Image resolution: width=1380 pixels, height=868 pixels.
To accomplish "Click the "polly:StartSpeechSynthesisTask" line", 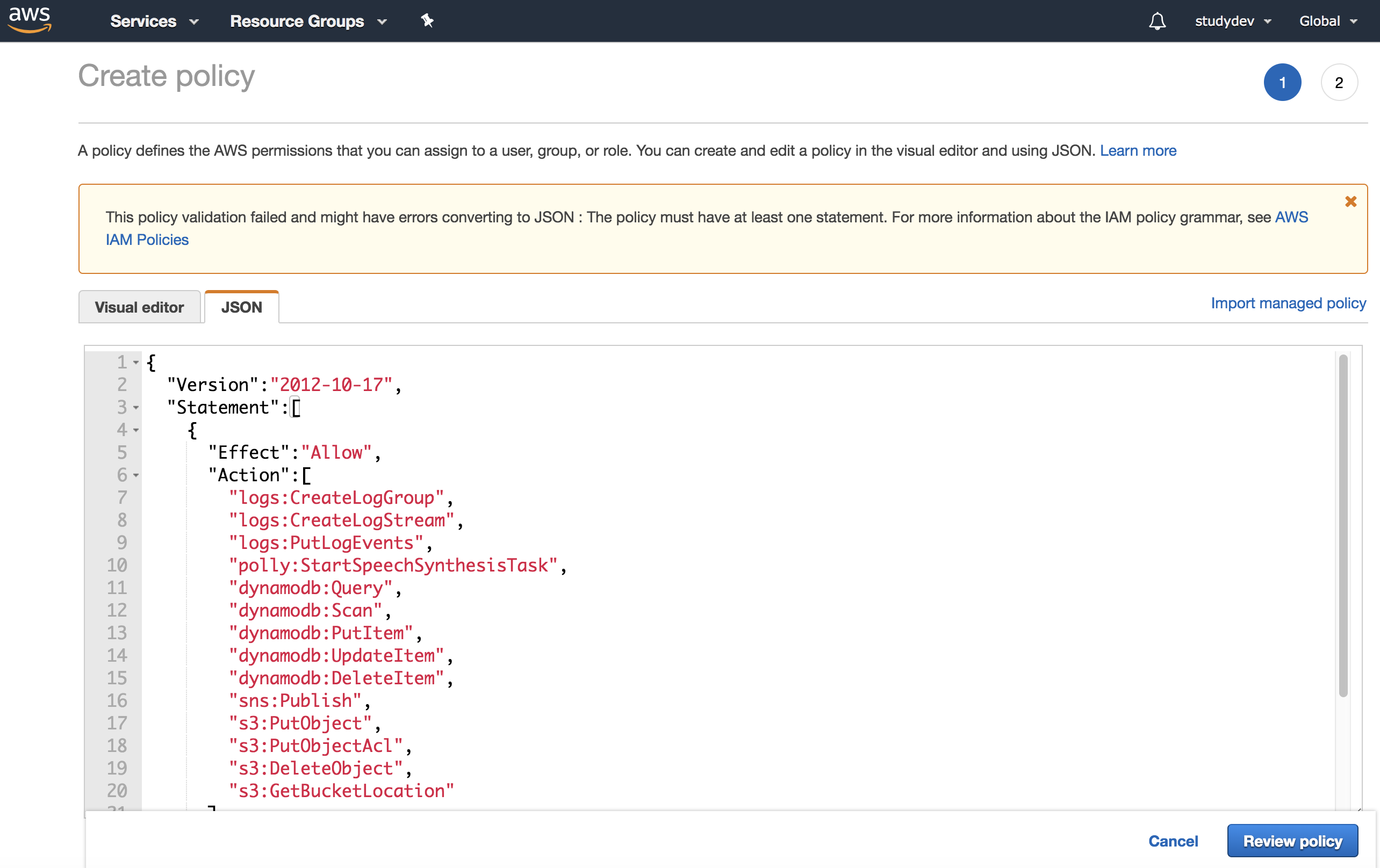I will pyautogui.click(x=398, y=566).
